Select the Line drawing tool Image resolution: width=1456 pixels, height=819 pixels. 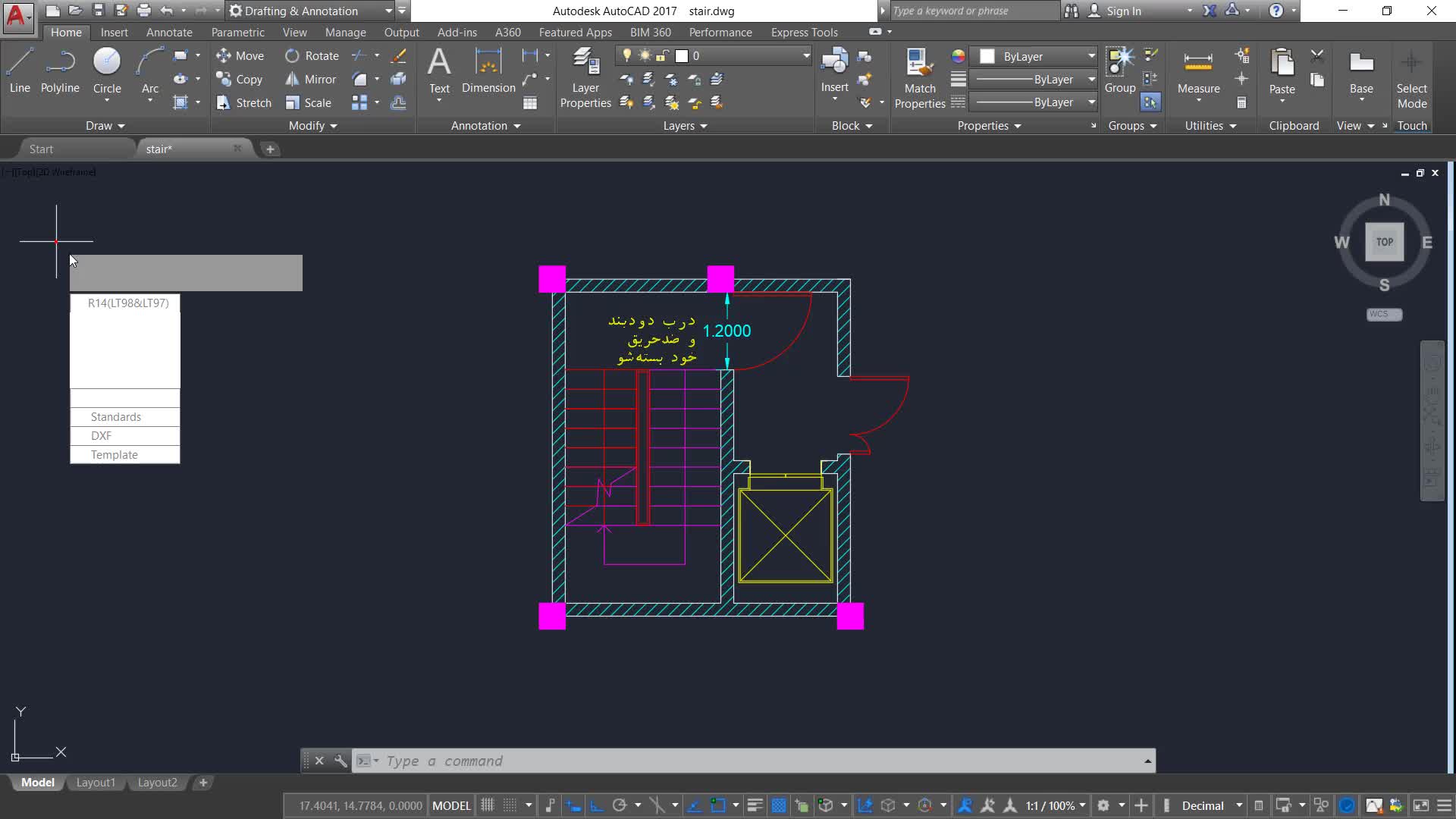(20, 71)
